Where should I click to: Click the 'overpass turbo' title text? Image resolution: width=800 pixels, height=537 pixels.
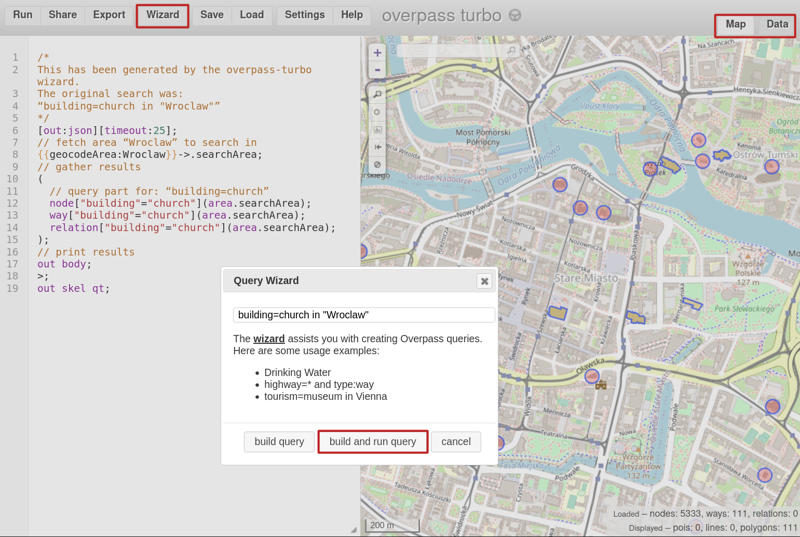pyautogui.click(x=441, y=15)
